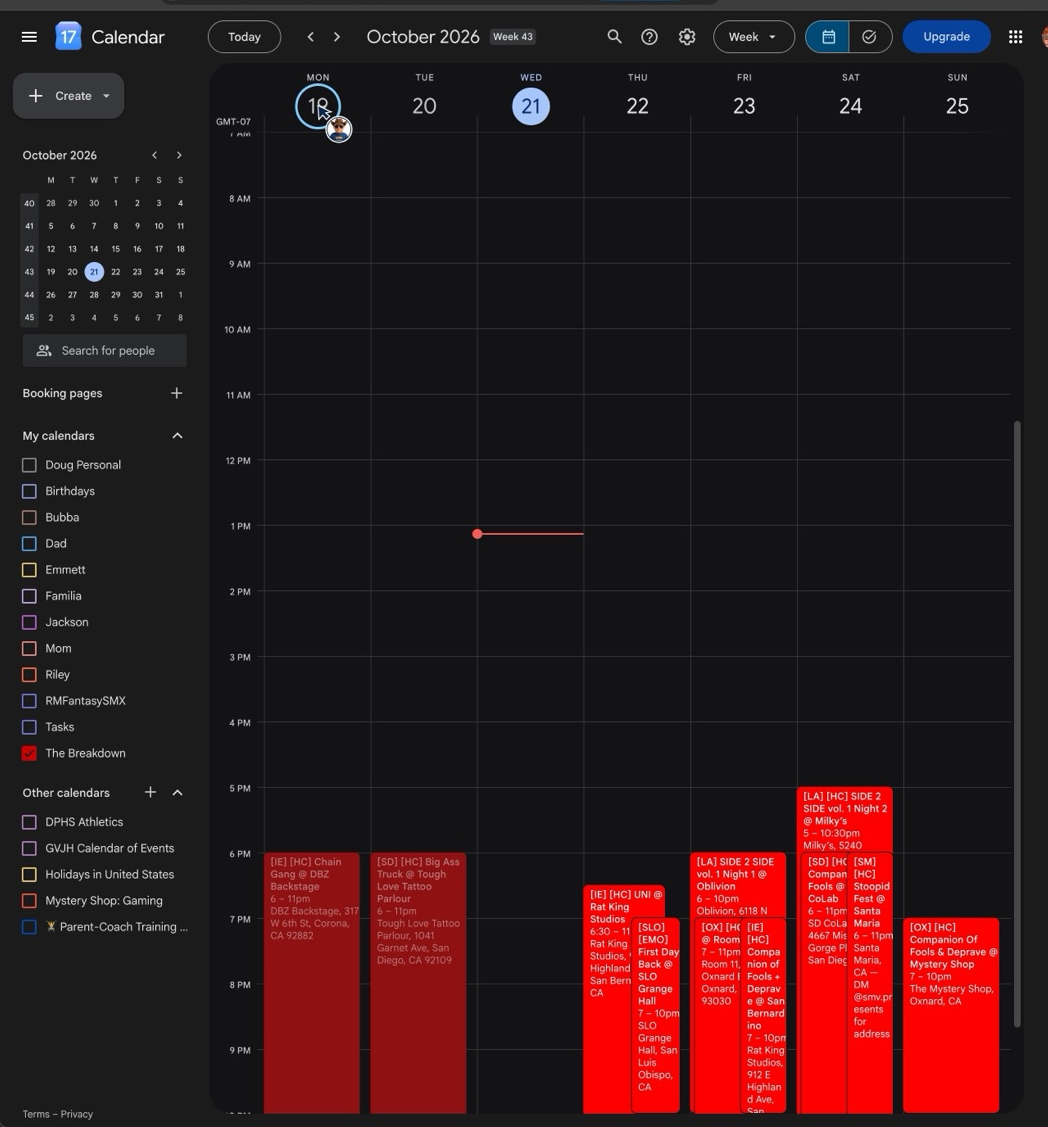Toggle Mom calendar checkbox
The image size is (1048, 1127).
(x=29, y=649)
